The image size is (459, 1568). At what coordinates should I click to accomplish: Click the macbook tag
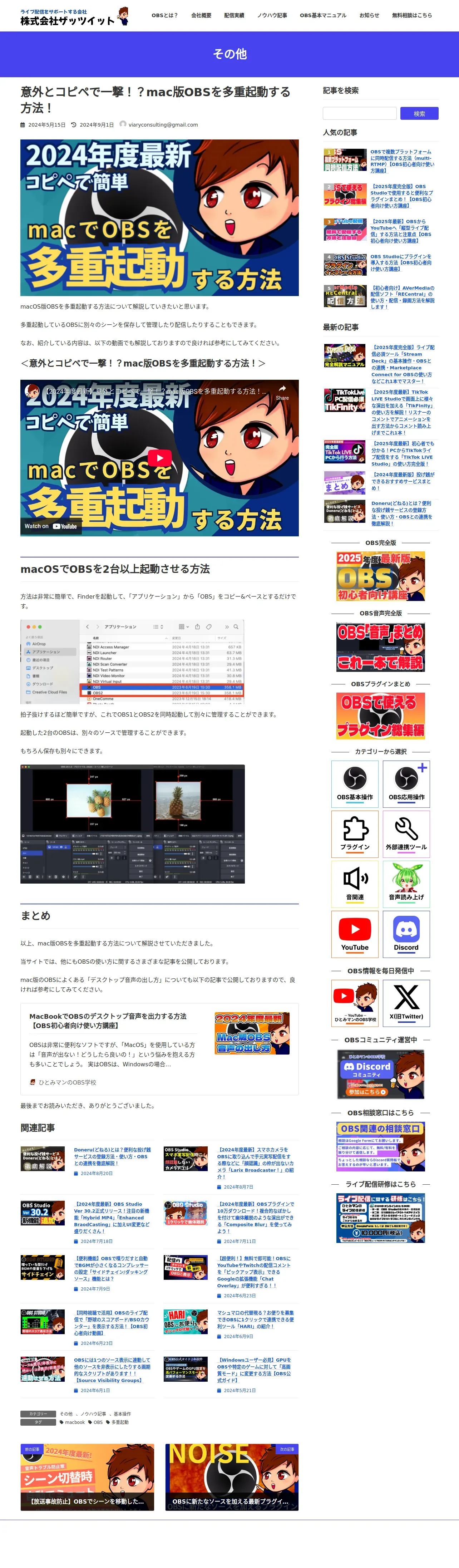click(73, 1422)
